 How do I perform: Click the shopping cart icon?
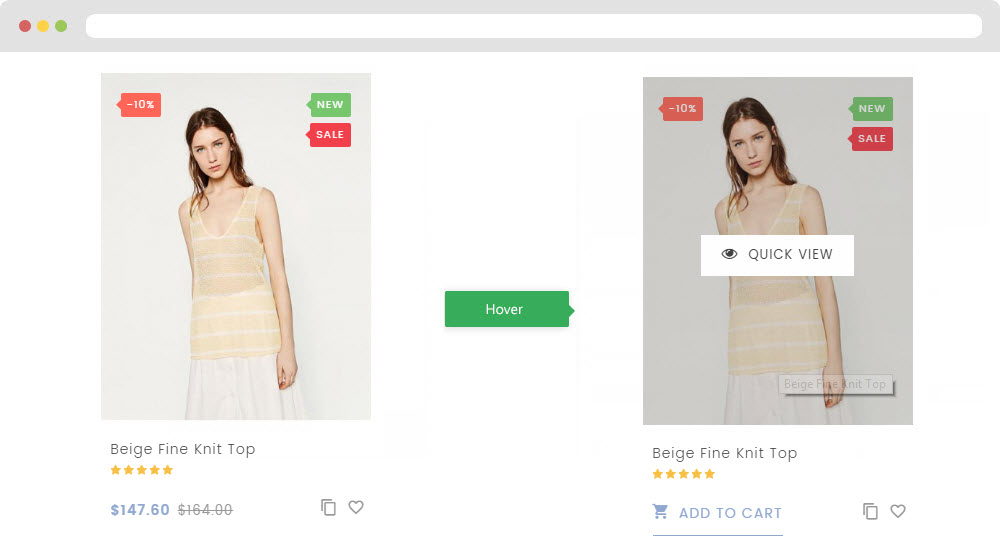tap(660, 511)
